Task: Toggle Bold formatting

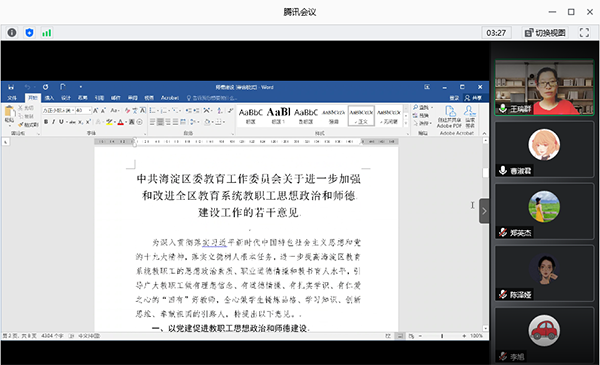Action: 46,122
